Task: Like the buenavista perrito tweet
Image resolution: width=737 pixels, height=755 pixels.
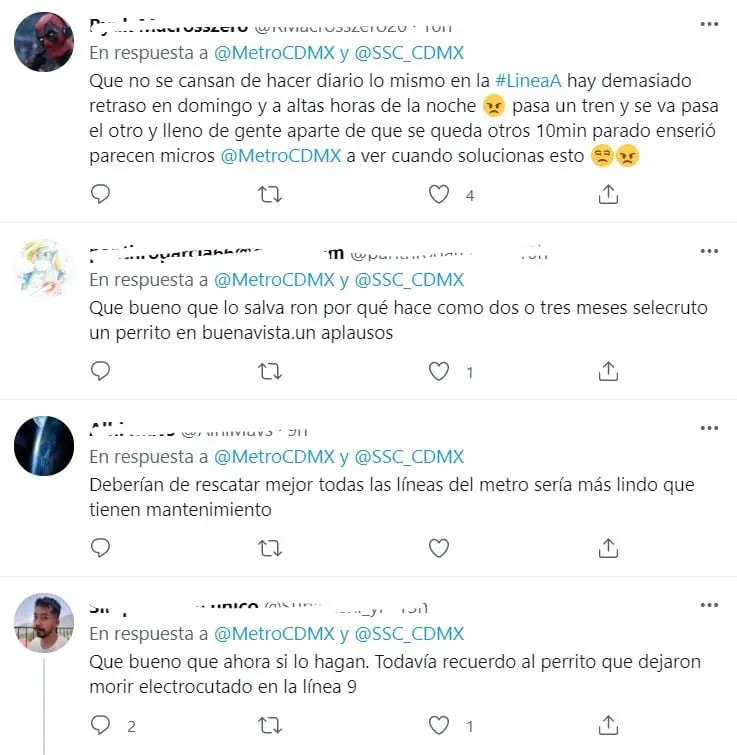Action: pyautogui.click(x=439, y=372)
